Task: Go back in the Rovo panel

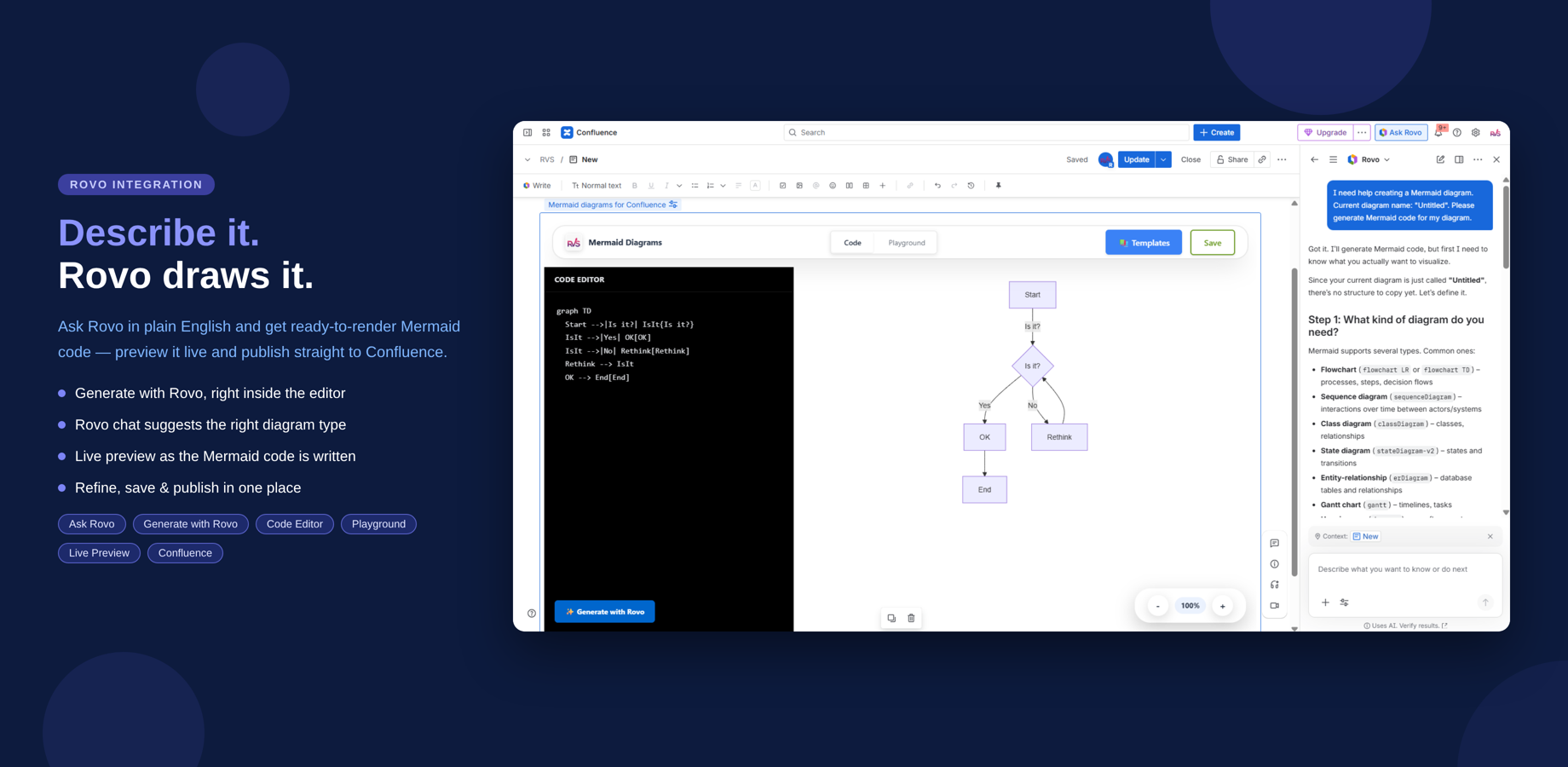Action: [x=1314, y=159]
